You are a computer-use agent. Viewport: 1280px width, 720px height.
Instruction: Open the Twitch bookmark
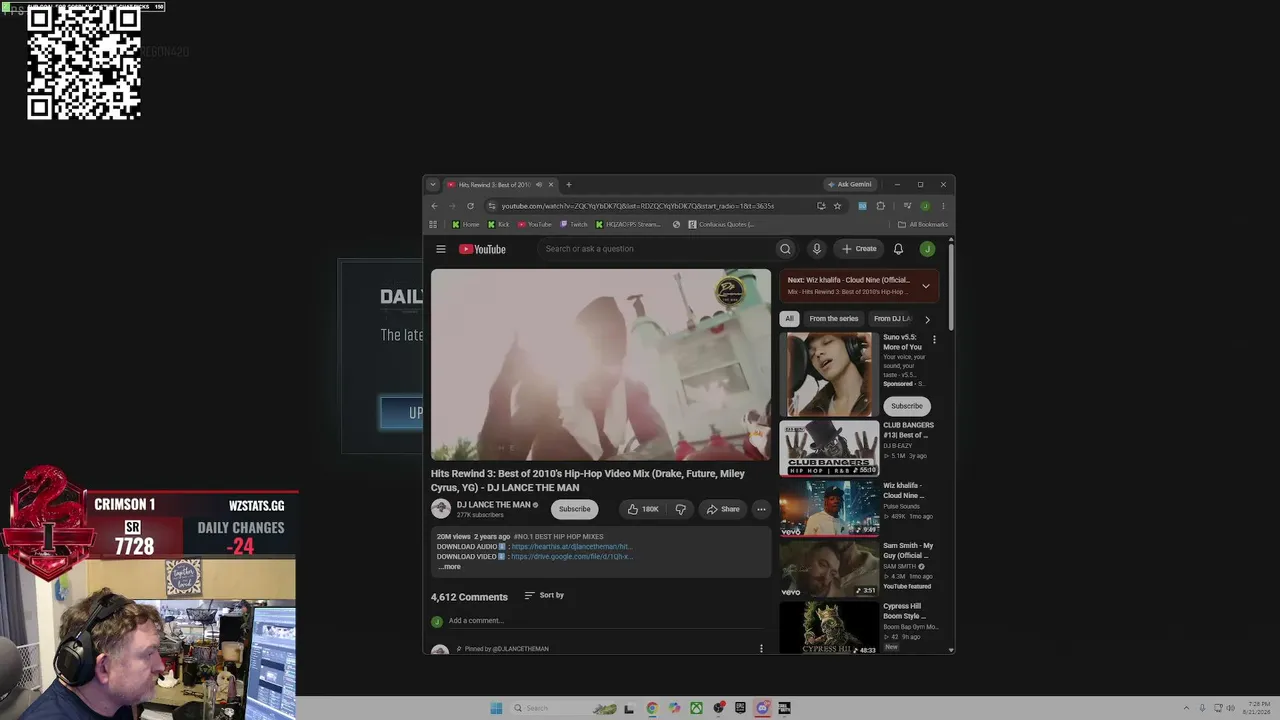pyautogui.click(x=574, y=224)
